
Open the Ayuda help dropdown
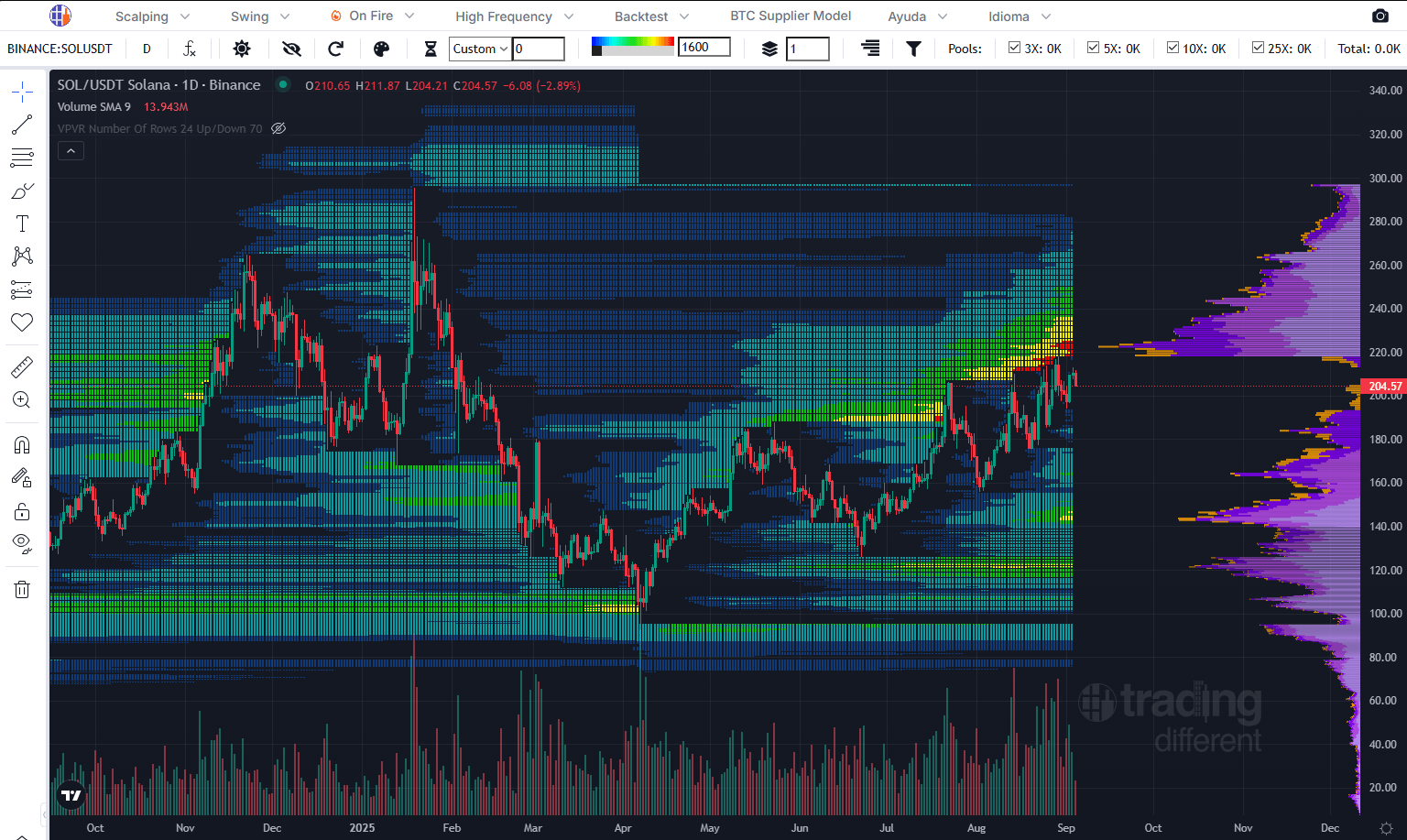[x=918, y=16]
